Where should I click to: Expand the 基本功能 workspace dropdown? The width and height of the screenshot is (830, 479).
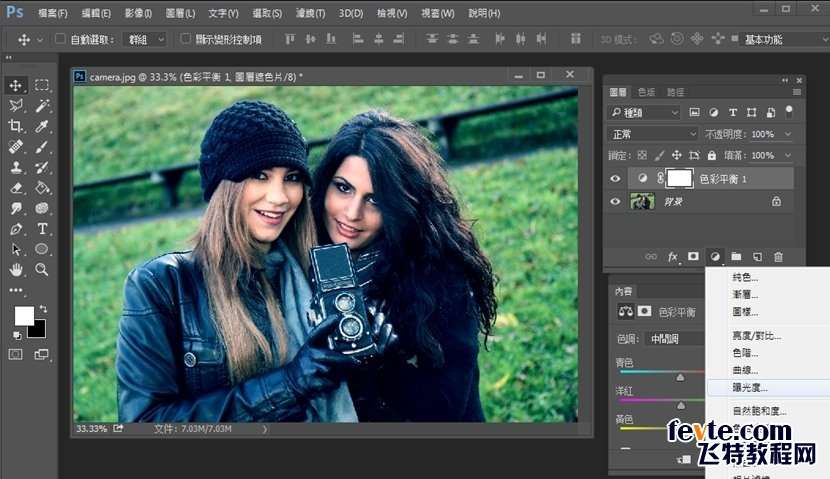782,39
